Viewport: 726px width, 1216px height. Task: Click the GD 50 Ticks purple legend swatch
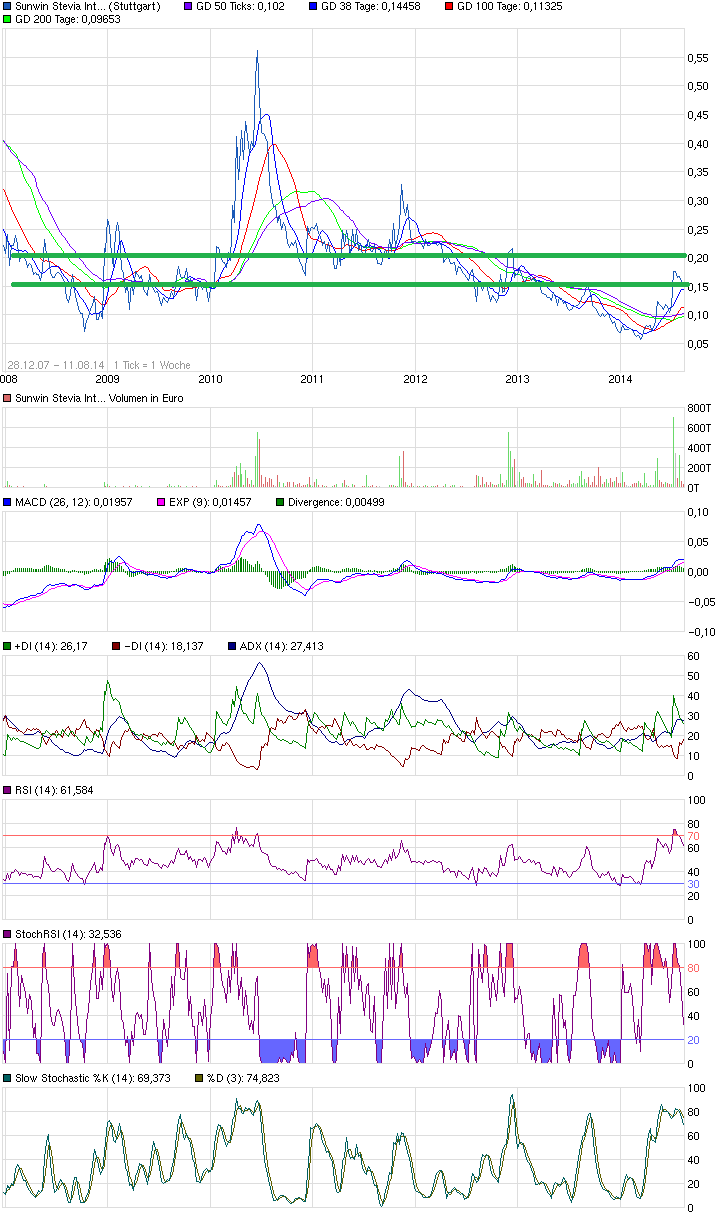tap(189, 7)
